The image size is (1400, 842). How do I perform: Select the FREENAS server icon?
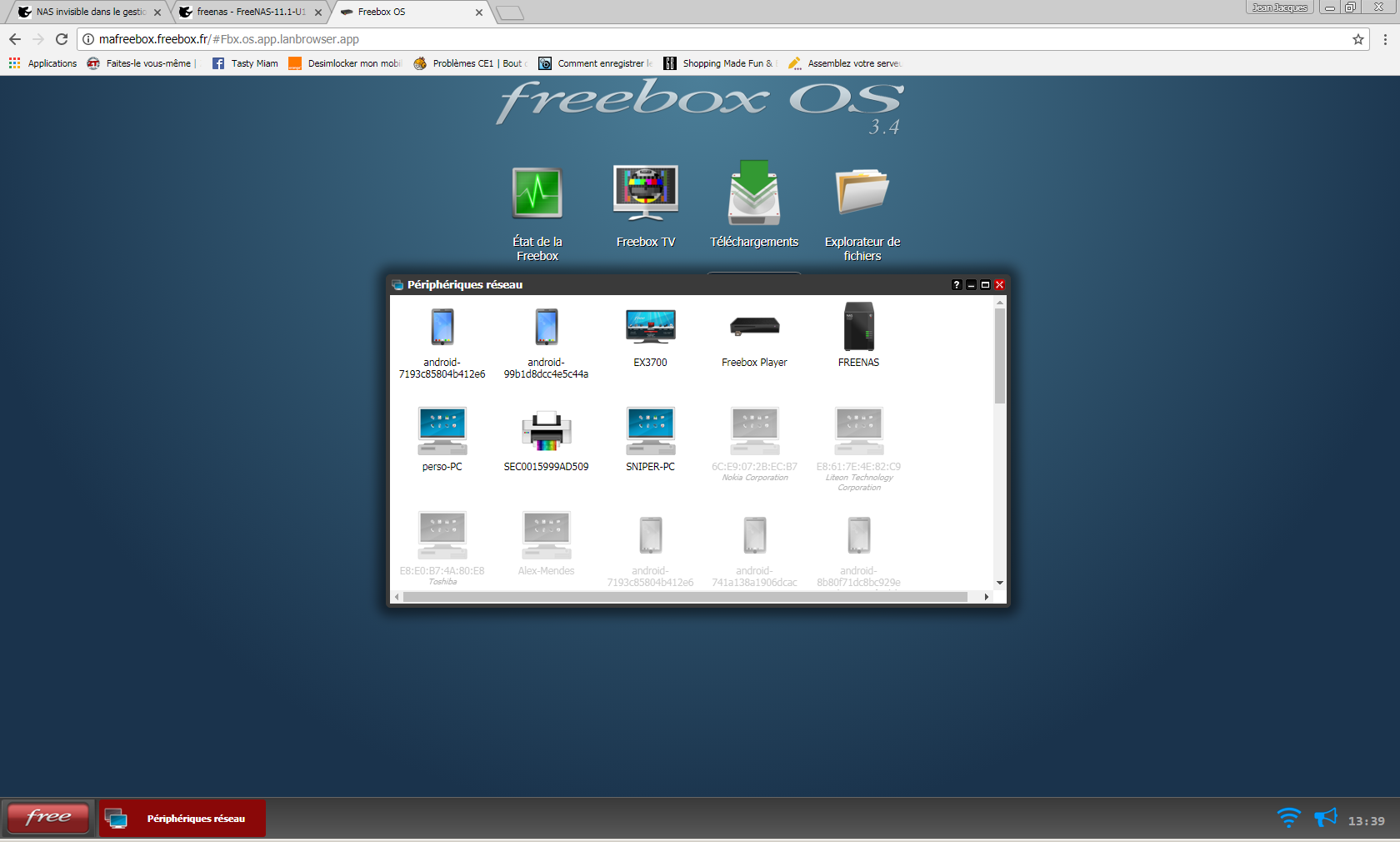click(859, 326)
